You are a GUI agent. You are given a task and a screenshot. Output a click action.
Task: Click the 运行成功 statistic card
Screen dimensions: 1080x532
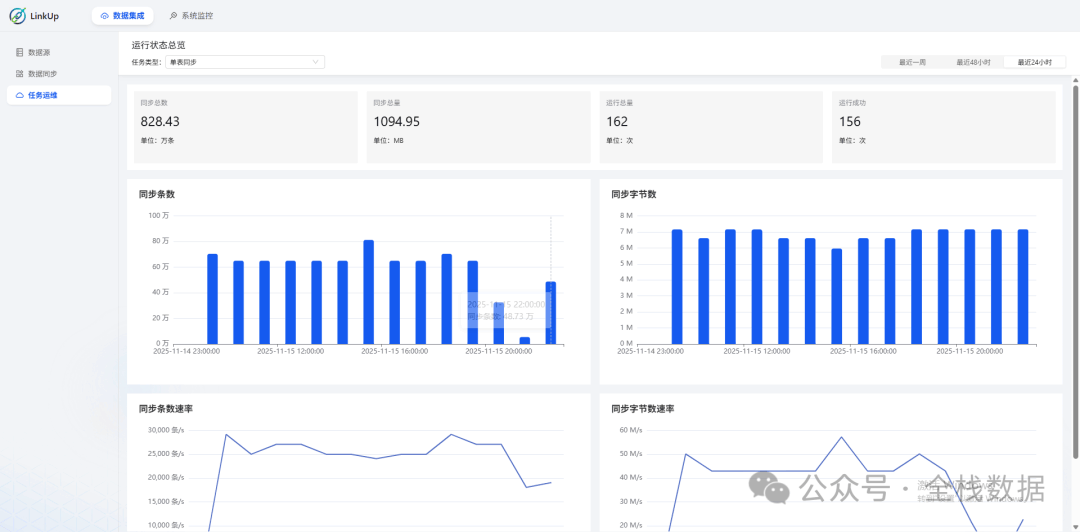(943, 127)
